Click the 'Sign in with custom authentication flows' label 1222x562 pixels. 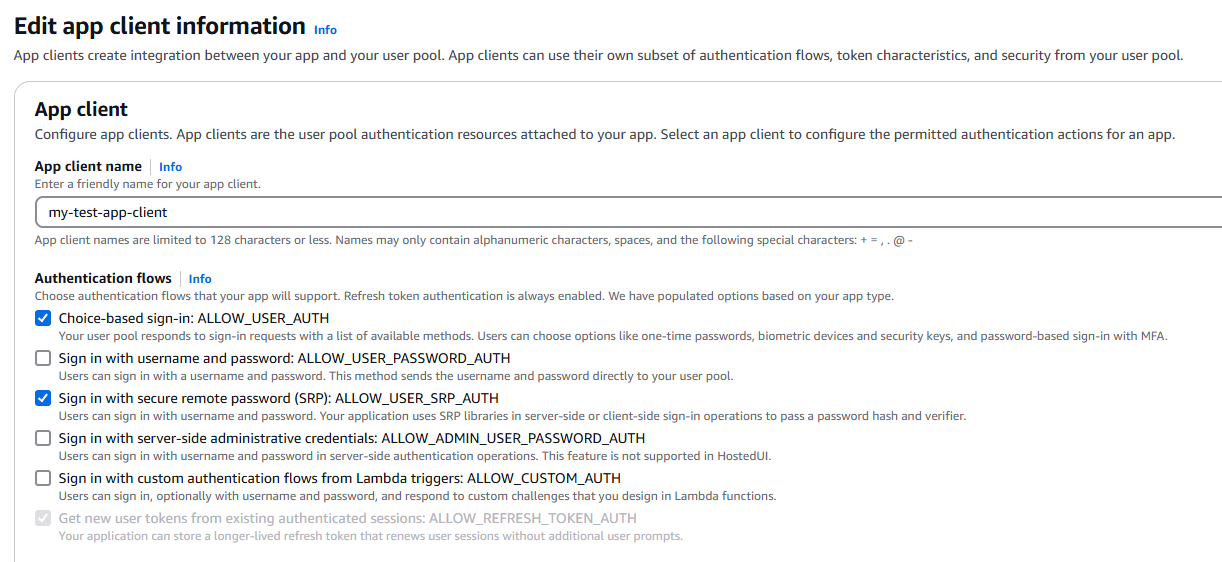(339, 478)
